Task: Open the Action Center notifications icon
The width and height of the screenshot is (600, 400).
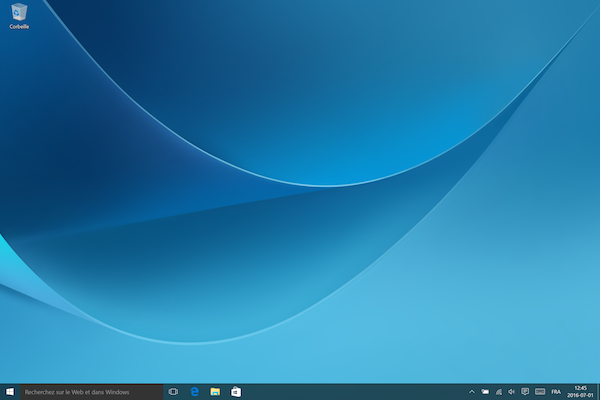Action: click(525, 392)
